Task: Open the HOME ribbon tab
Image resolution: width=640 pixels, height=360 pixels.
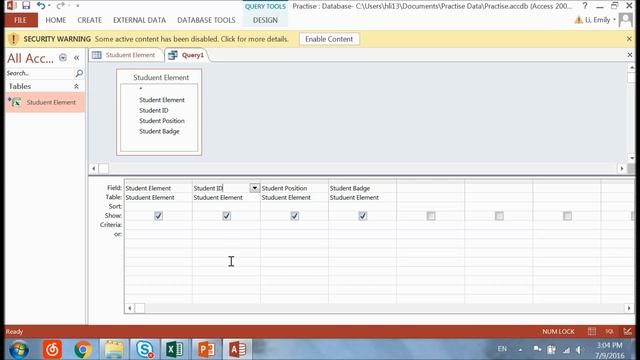Action: click(x=56, y=20)
